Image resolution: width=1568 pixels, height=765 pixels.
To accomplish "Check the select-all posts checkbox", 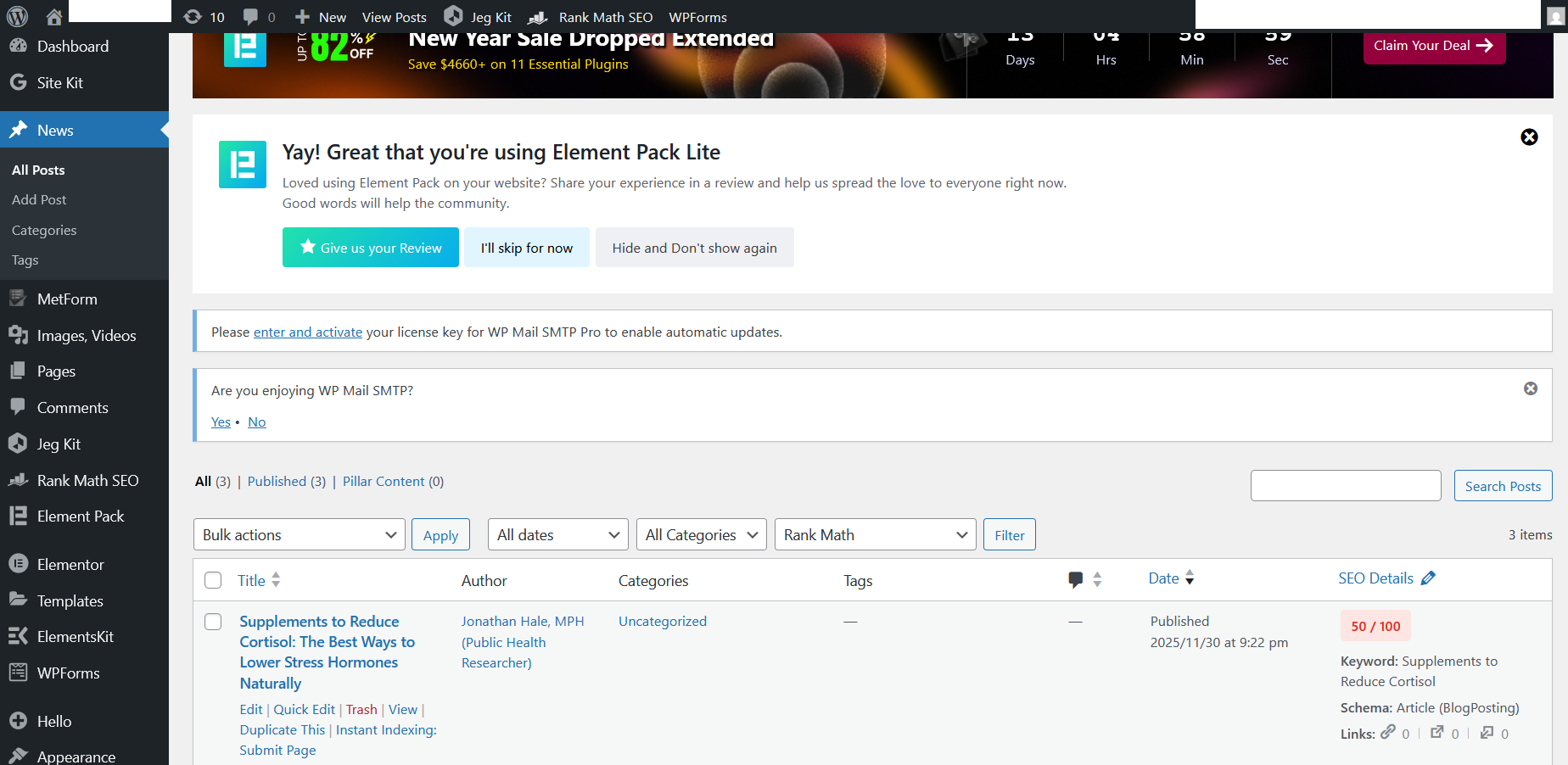I will [213, 580].
